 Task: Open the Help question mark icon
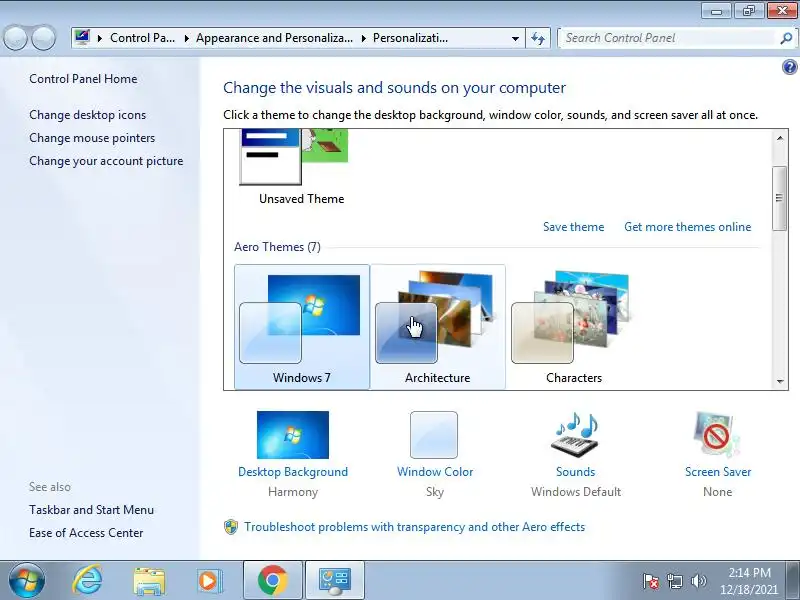click(789, 67)
